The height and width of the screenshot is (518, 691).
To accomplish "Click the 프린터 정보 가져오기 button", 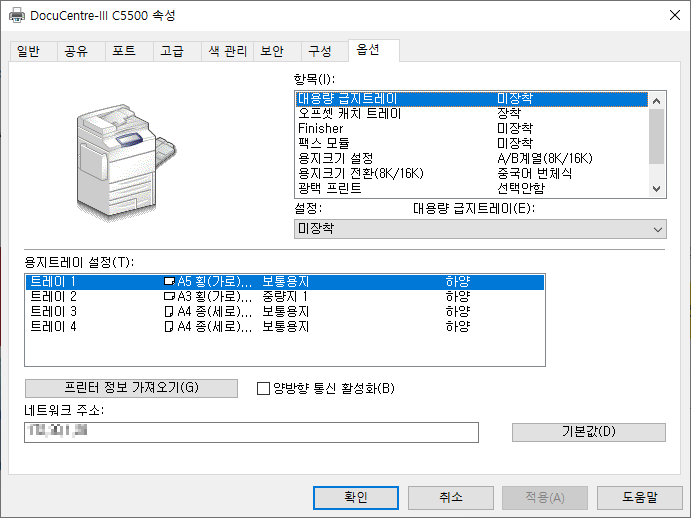I will (x=131, y=388).
